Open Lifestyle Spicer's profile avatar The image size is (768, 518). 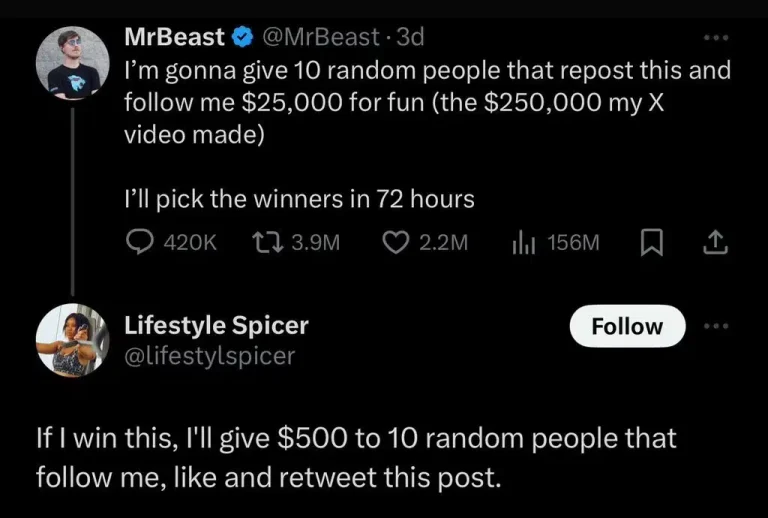[x=72, y=340]
